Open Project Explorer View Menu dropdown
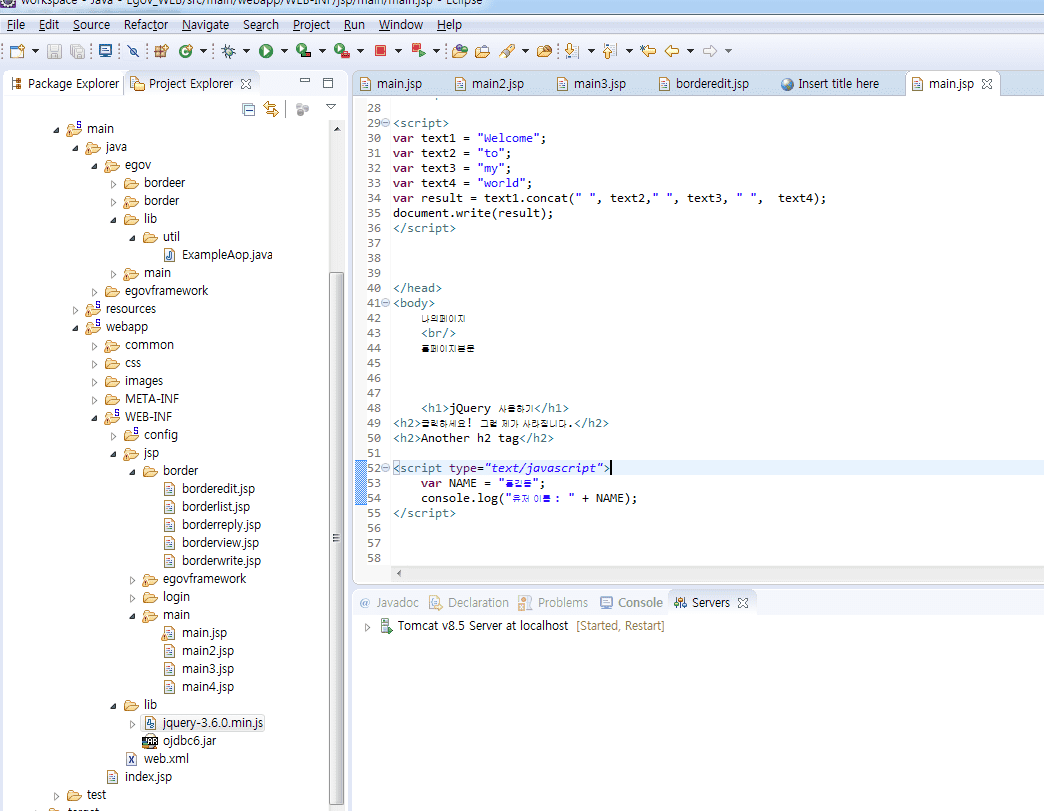 click(331, 108)
